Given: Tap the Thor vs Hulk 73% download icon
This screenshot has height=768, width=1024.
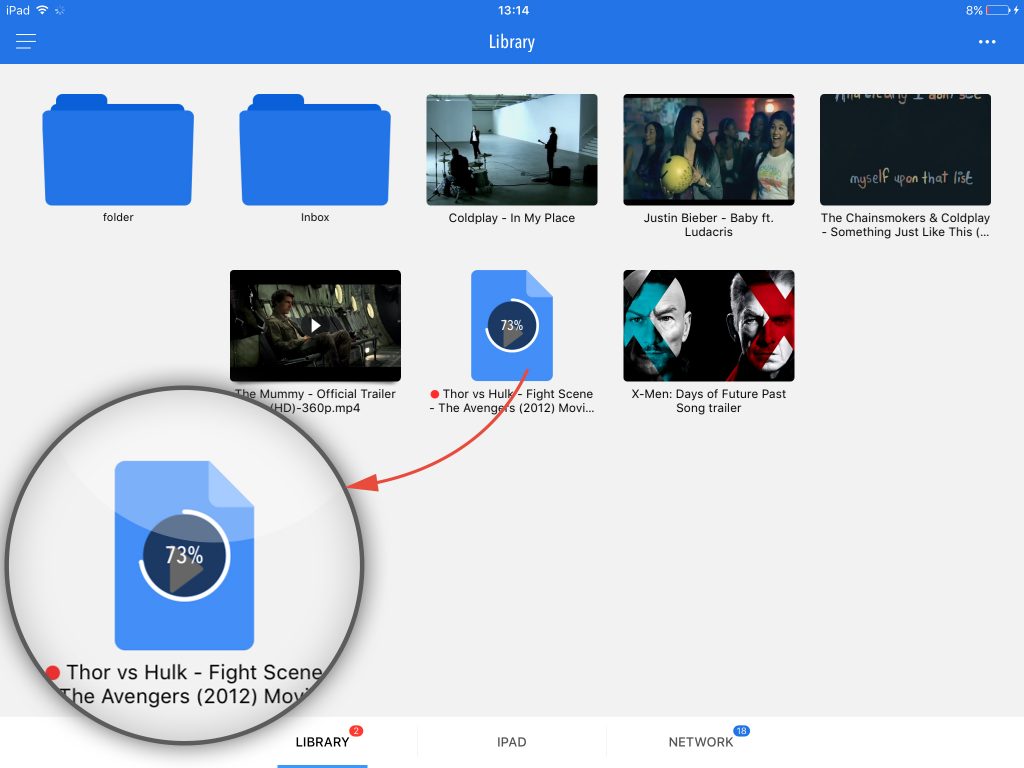Looking at the screenshot, I should point(511,325).
